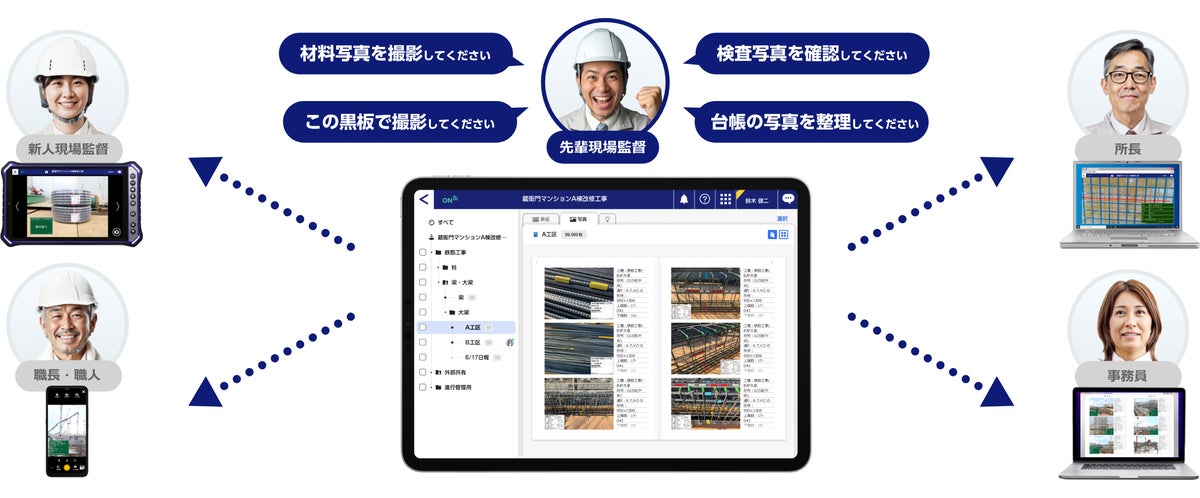1200x498 pixels.
Task: Click the folder icon of 鉄筋工事
Action: [438, 252]
